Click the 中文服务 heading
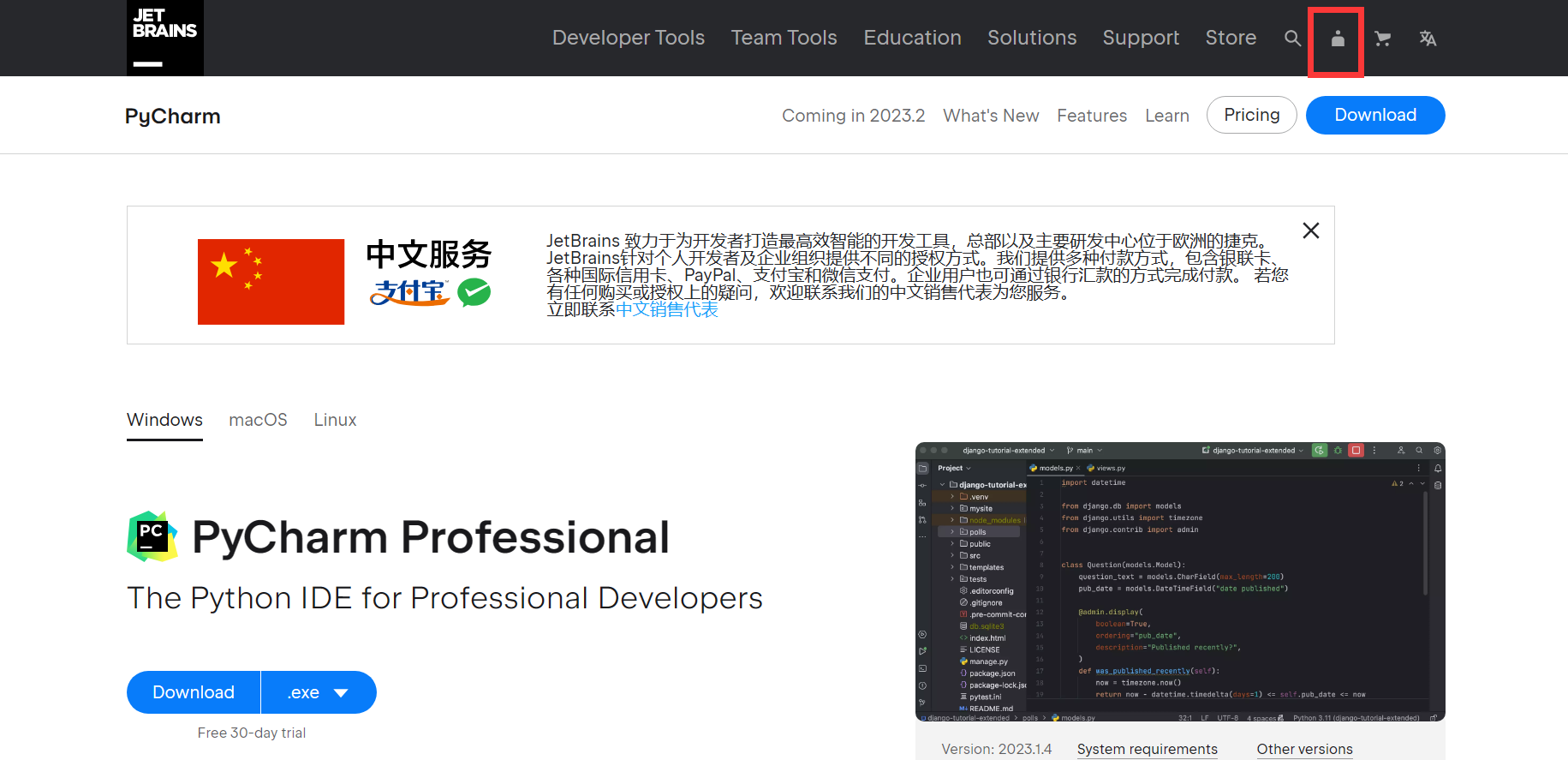This screenshot has width=1568, height=760. (429, 254)
